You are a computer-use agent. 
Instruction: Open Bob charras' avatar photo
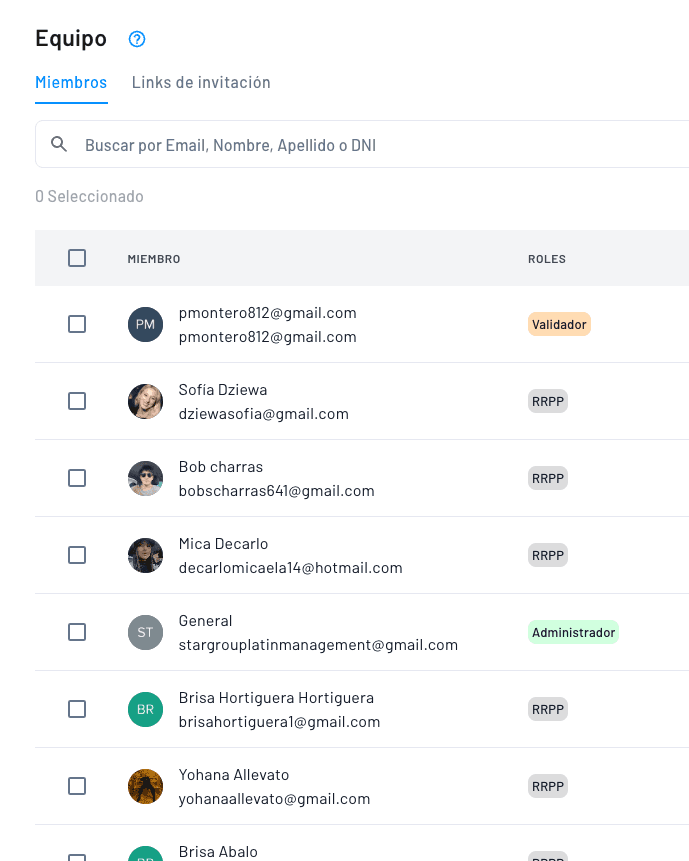(145, 478)
